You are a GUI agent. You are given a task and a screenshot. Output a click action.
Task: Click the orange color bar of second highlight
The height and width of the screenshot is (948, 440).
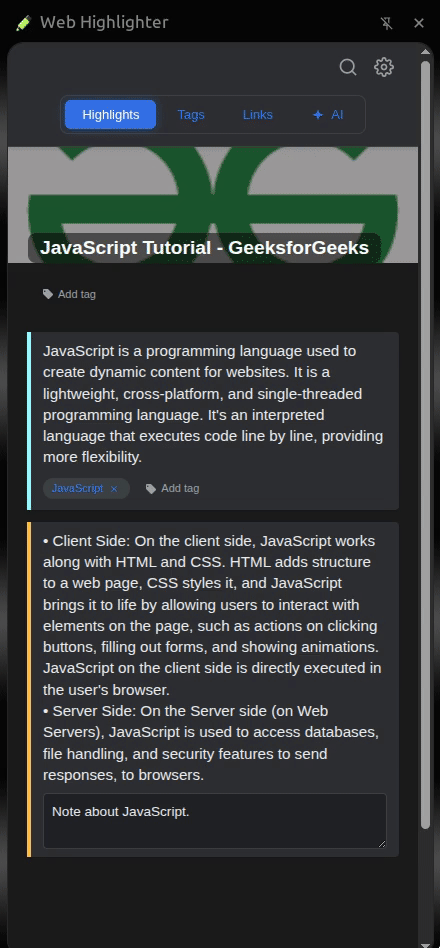(x=29, y=689)
